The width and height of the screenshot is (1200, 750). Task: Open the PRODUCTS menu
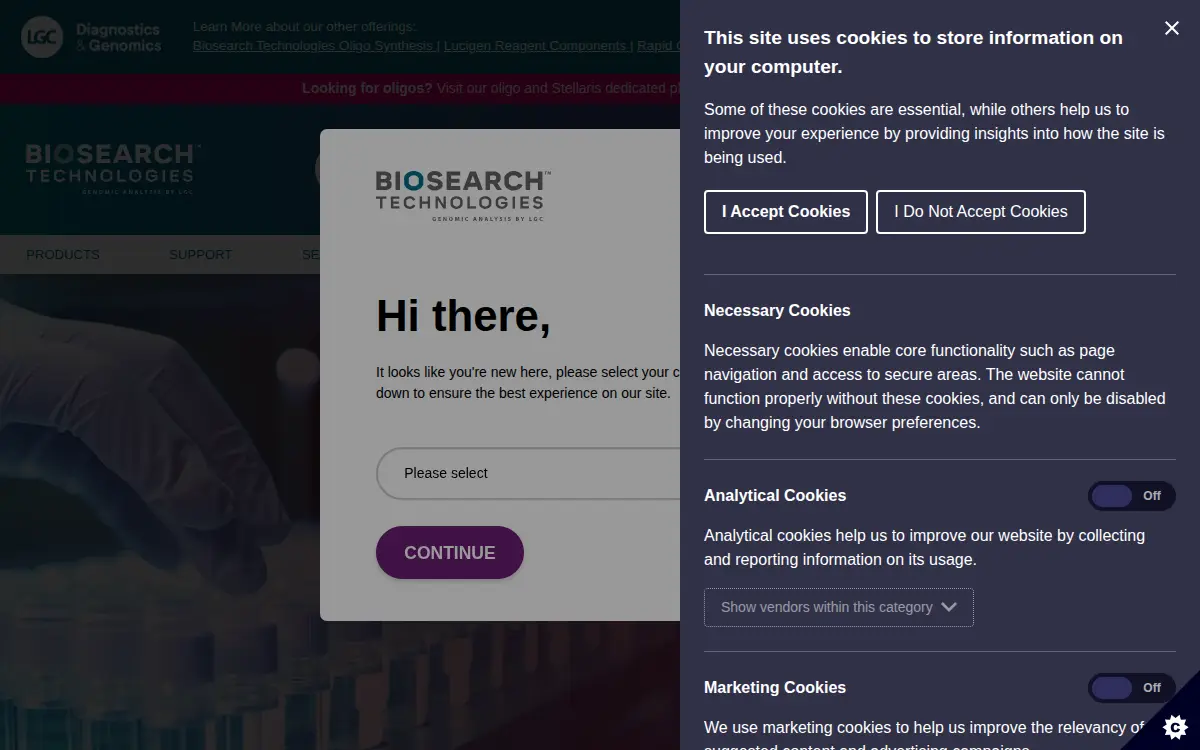pos(63,255)
